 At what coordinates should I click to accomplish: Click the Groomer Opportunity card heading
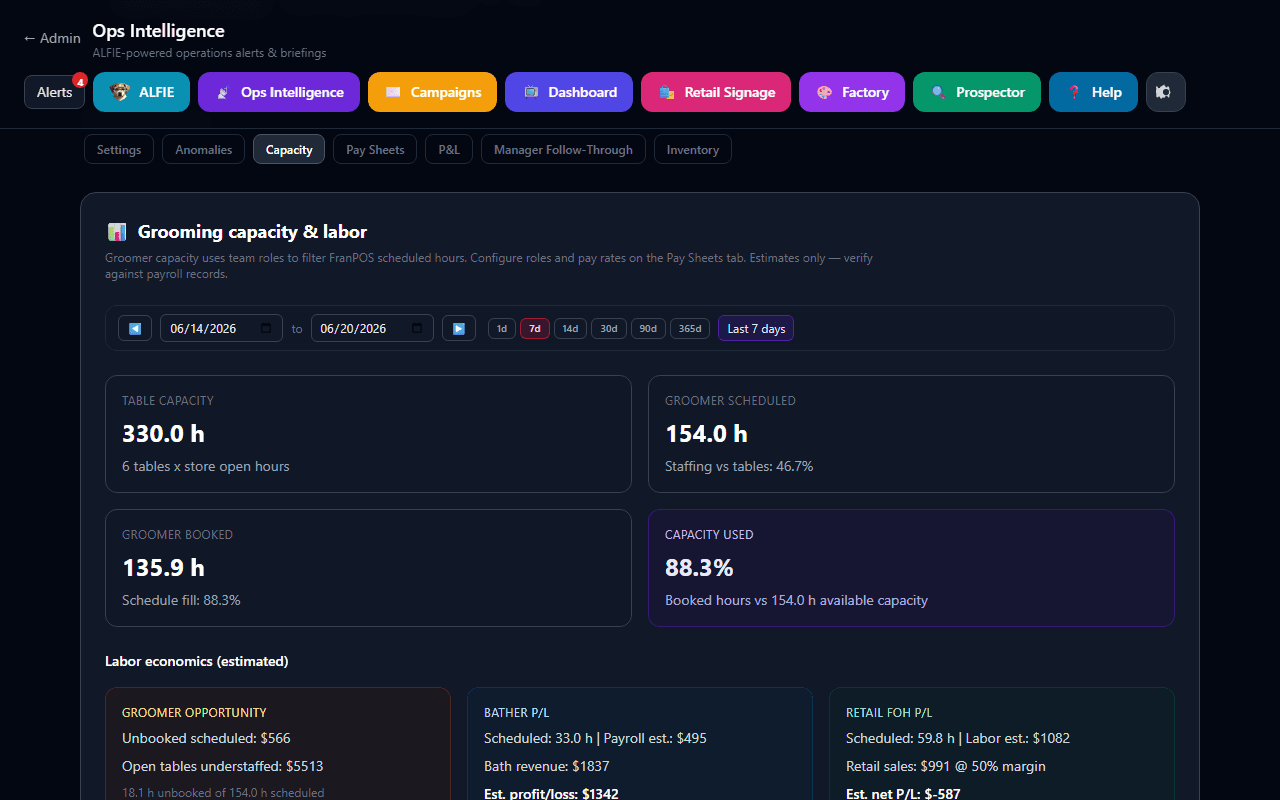tap(194, 713)
